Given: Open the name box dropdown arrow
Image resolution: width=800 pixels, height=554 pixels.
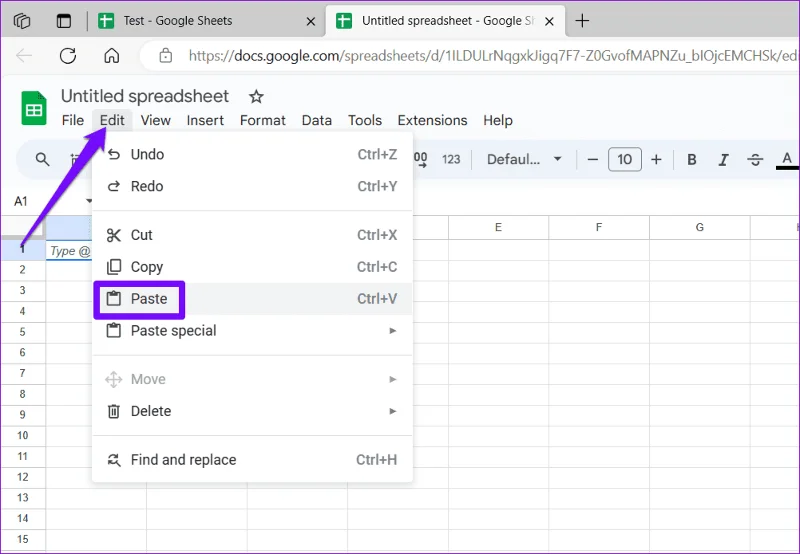Looking at the screenshot, I should (89, 201).
